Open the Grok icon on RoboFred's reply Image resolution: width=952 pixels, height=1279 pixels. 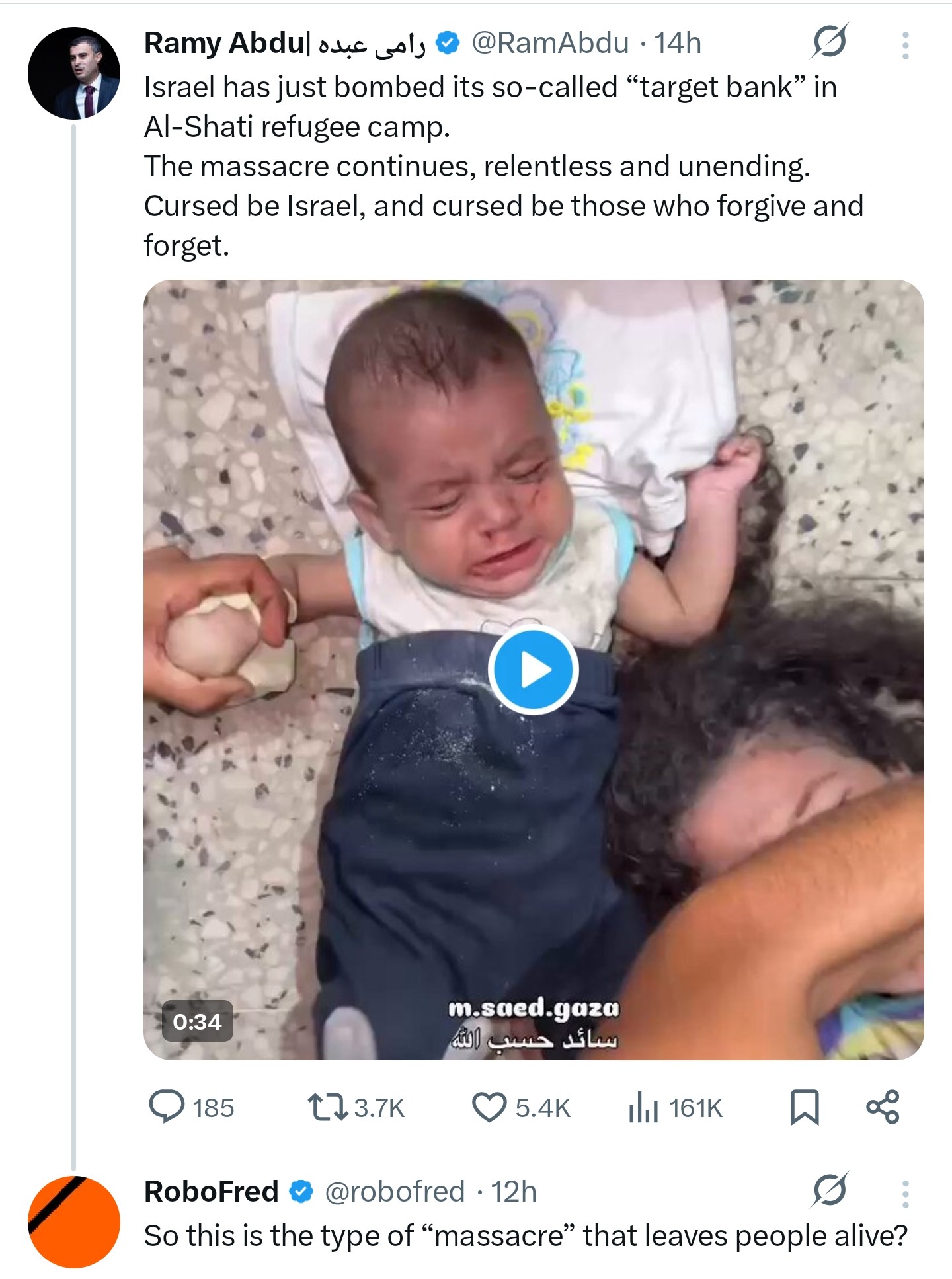tap(830, 1192)
